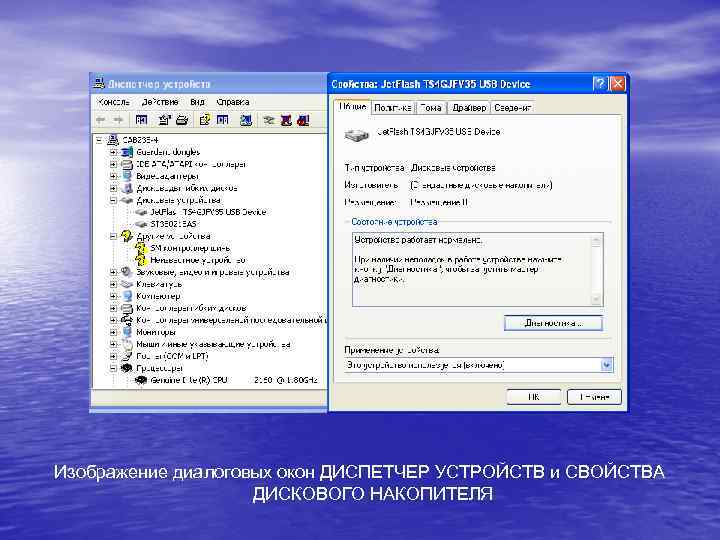Click the Guardant dongles category icon
This screenshot has height=540, width=720.
point(127,152)
